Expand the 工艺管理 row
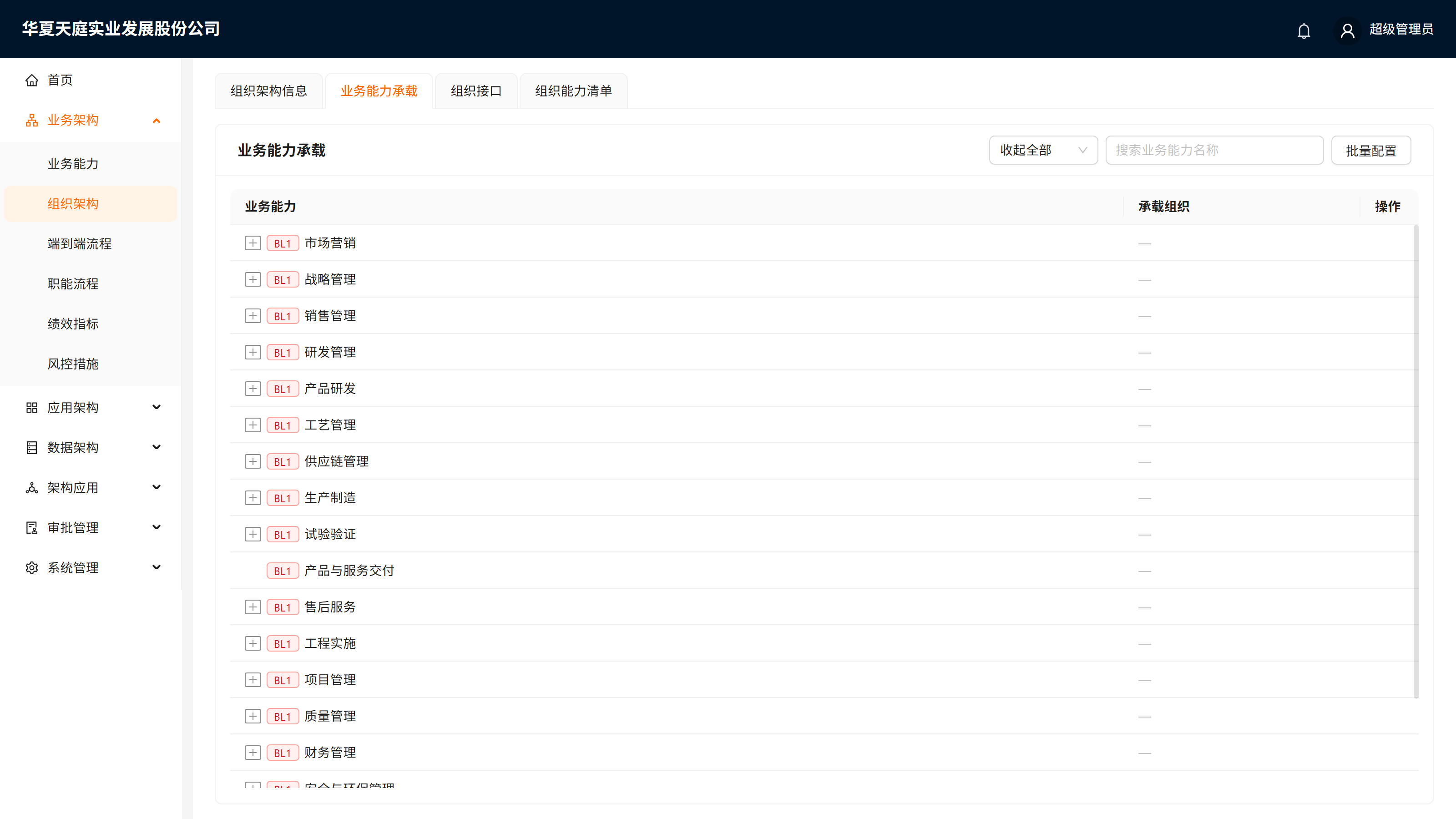 pyautogui.click(x=253, y=425)
